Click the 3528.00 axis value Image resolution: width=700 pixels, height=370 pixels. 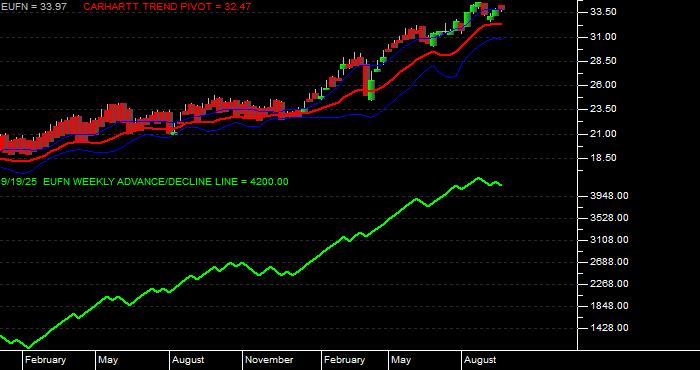[608, 218]
